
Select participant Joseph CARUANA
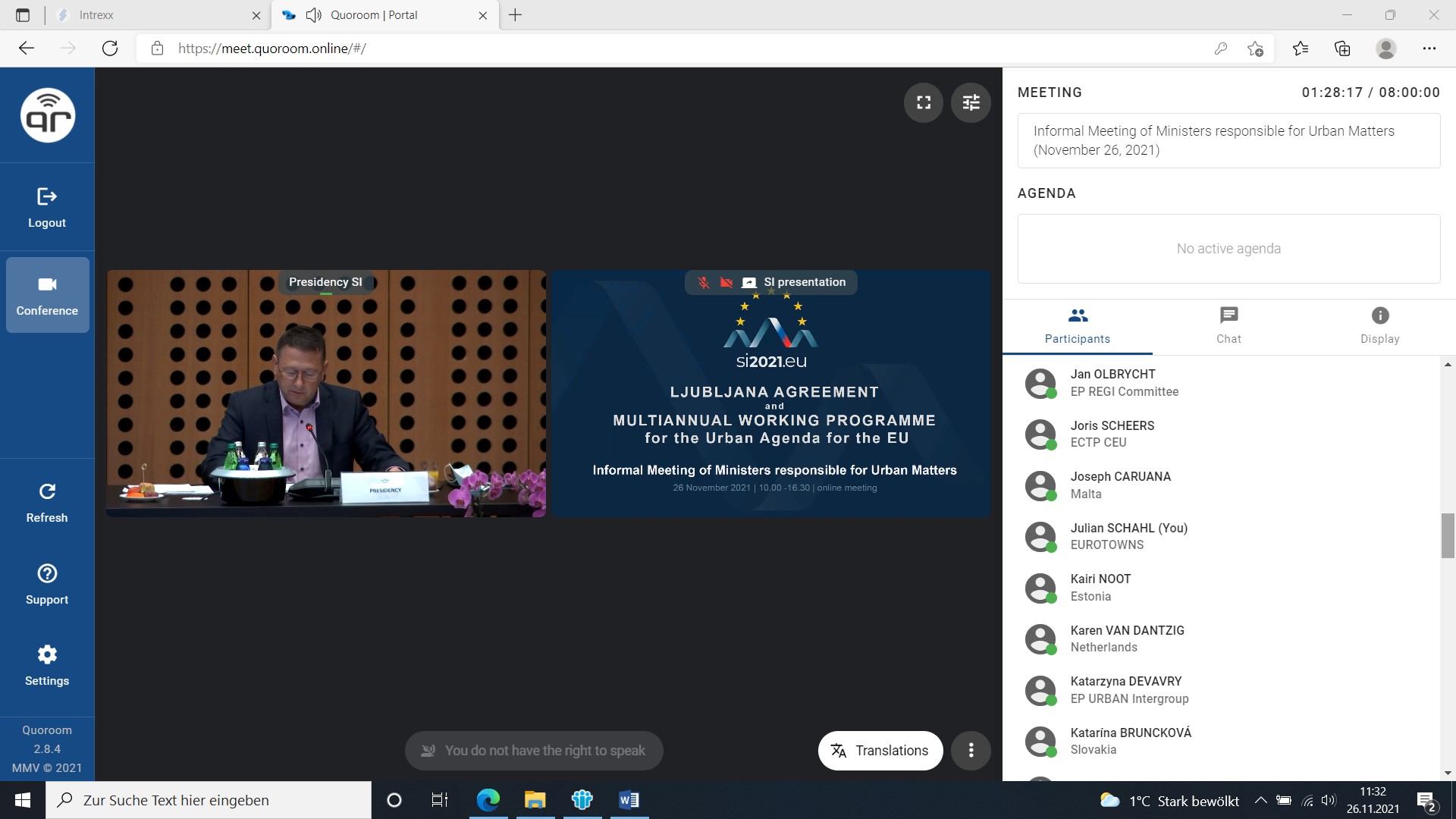[x=1120, y=485]
